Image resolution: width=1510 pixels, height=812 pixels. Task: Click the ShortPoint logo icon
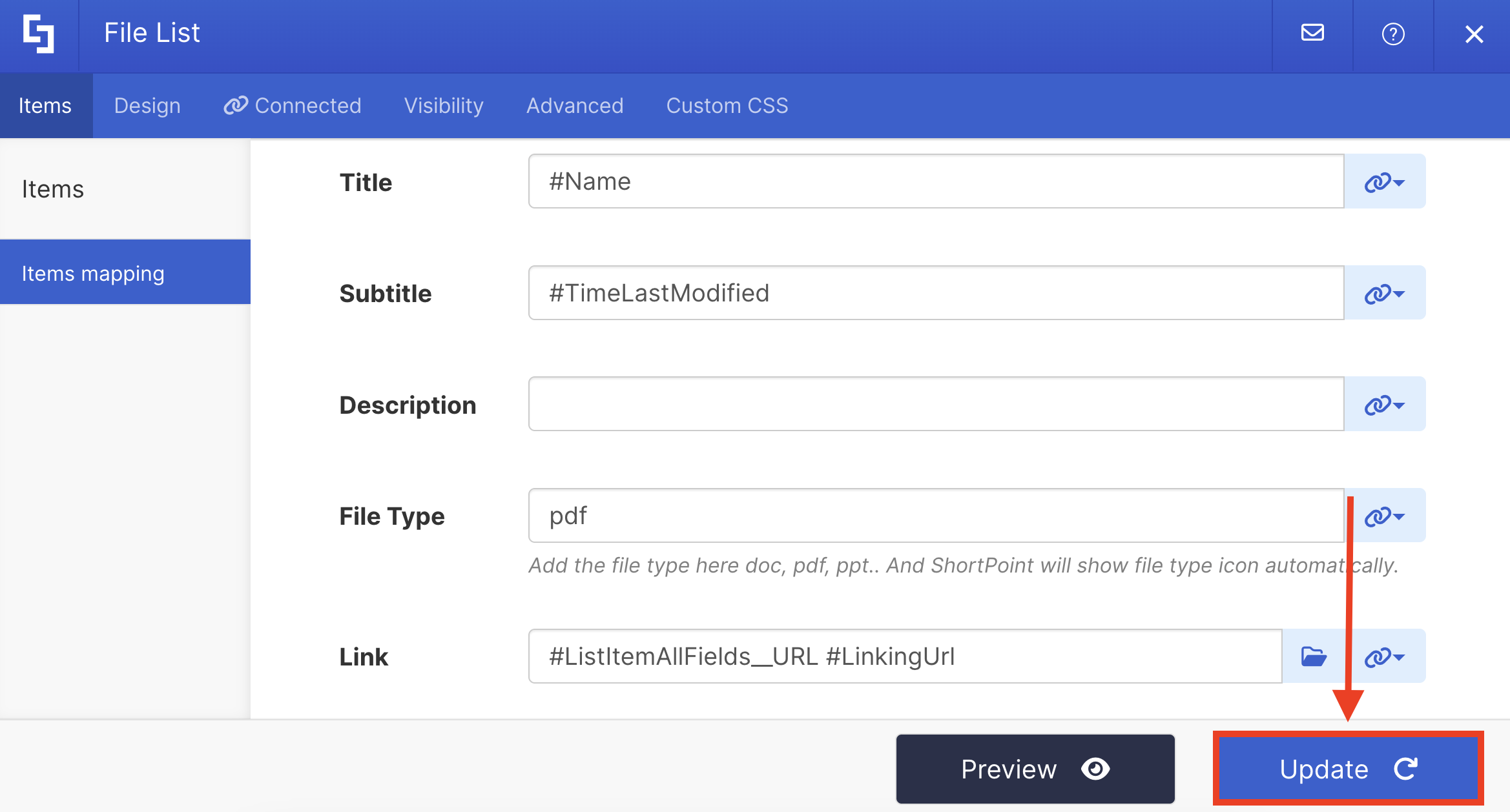click(x=39, y=34)
